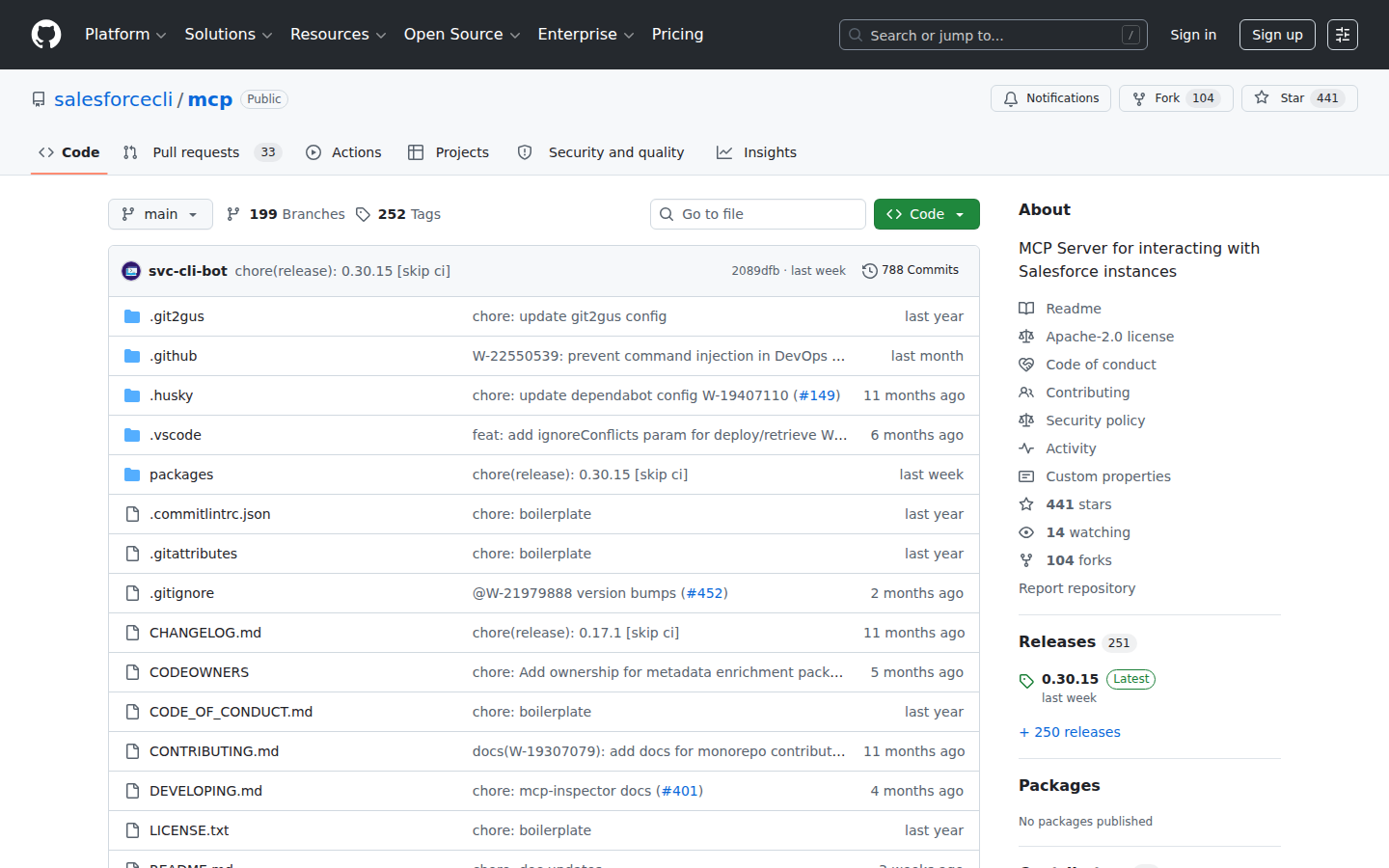
Task: Open the Projects tab
Action: 449,152
